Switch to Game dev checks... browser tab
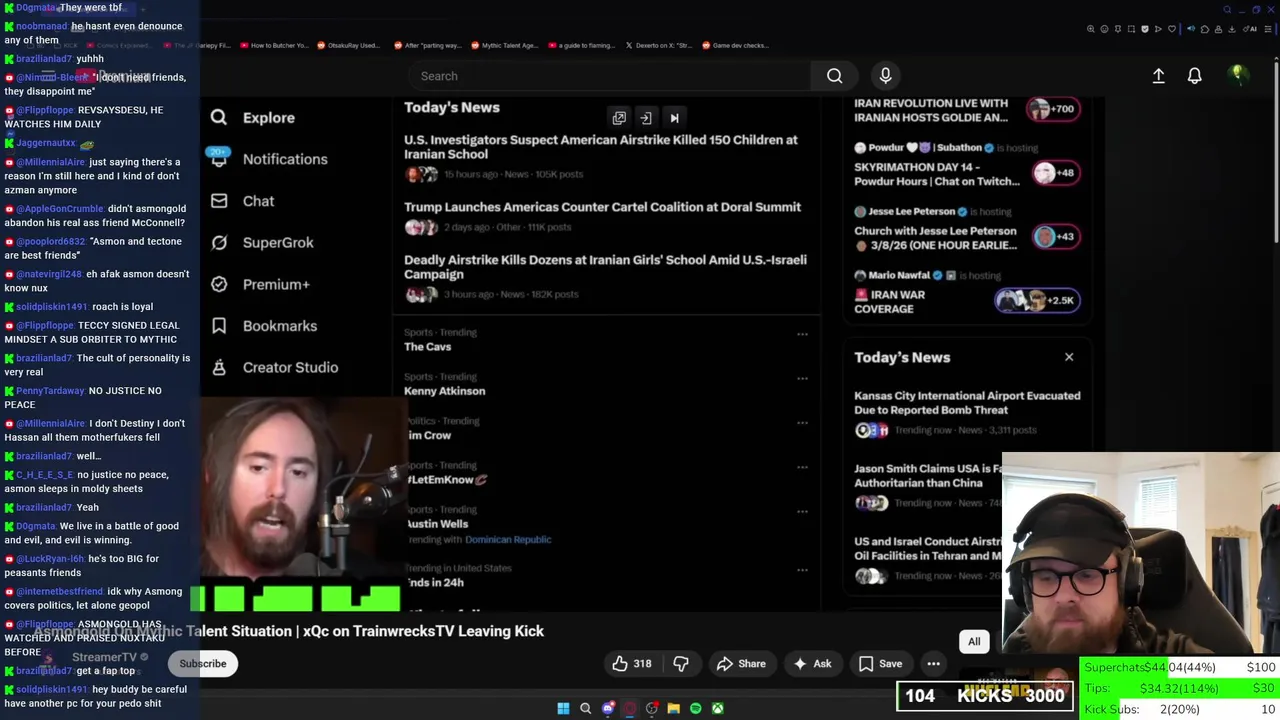The width and height of the screenshot is (1280, 720). [735, 45]
